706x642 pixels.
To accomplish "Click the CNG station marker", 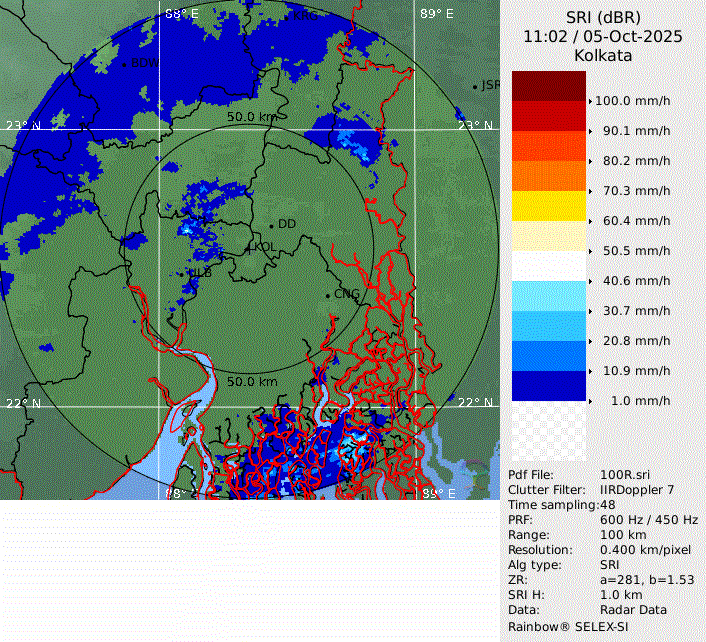I will click(327, 294).
